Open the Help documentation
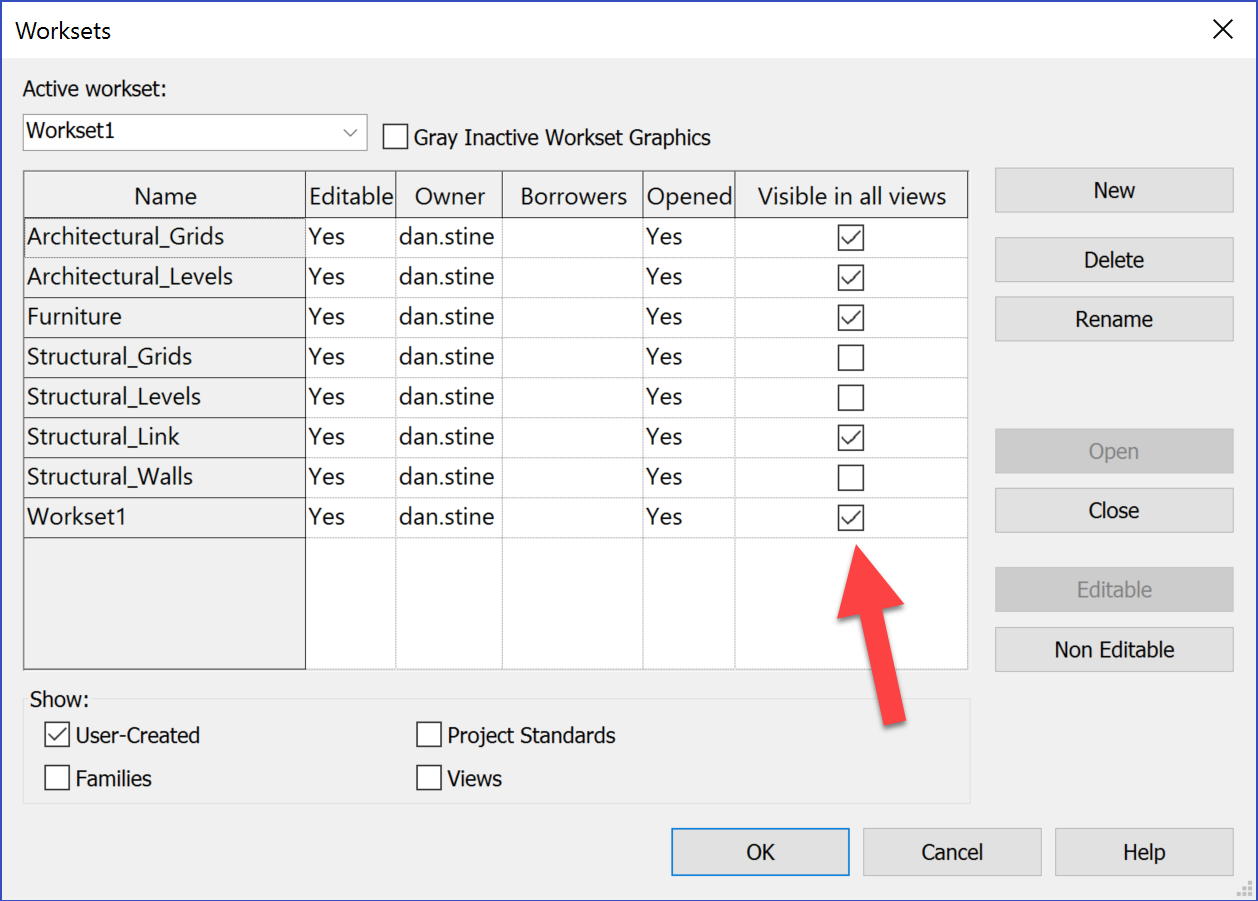Viewport: 1258px width, 901px height. (x=1144, y=851)
